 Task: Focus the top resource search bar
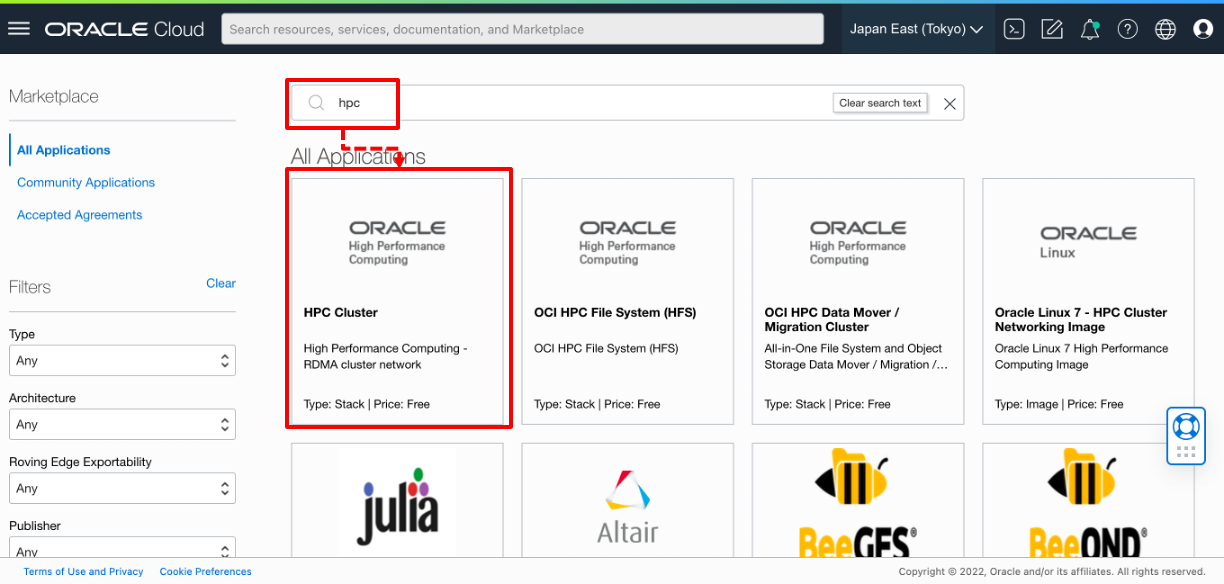pyautogui.click(x=522, y=29)
